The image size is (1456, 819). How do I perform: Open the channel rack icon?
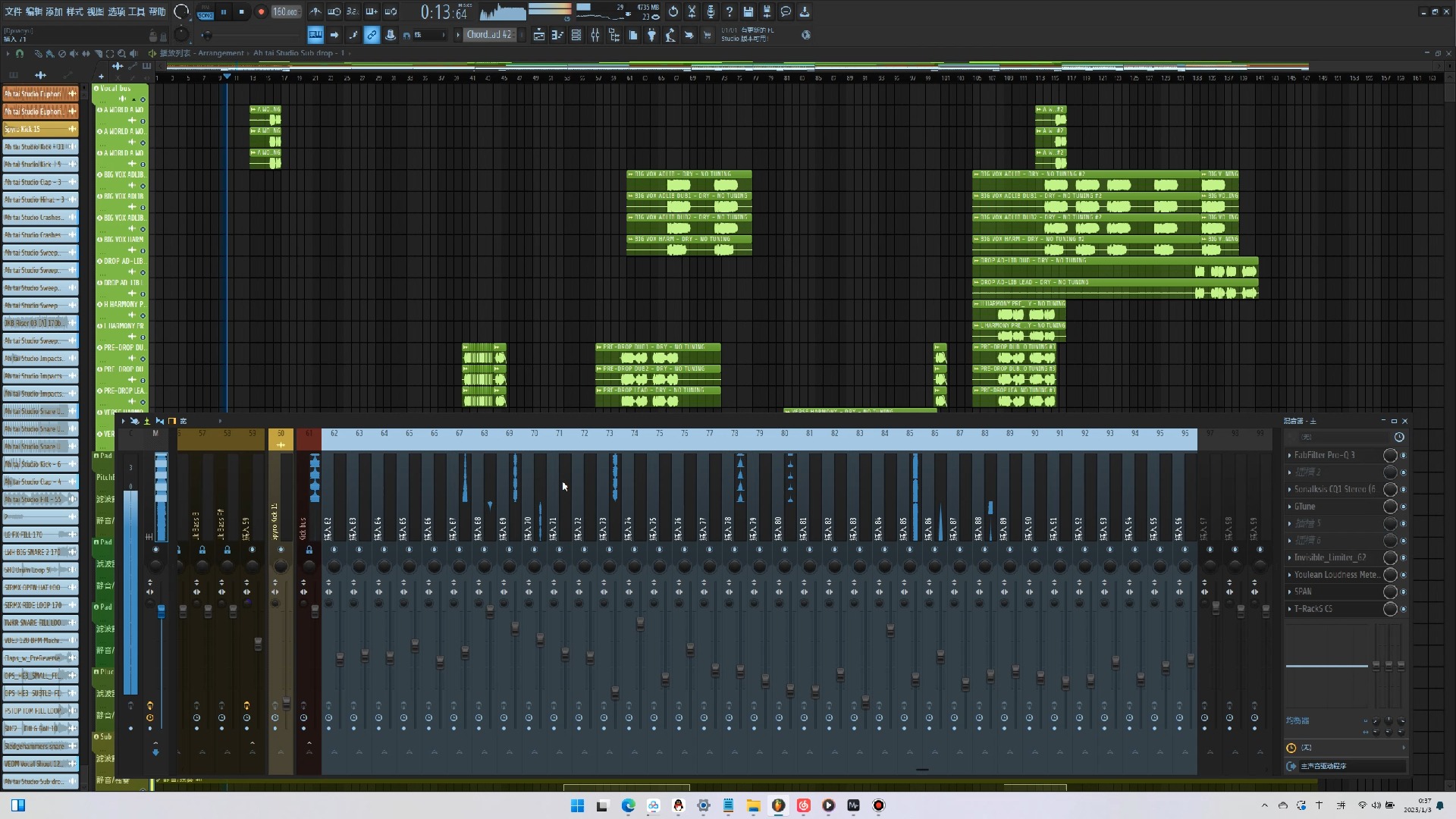[x=576, y=35]
